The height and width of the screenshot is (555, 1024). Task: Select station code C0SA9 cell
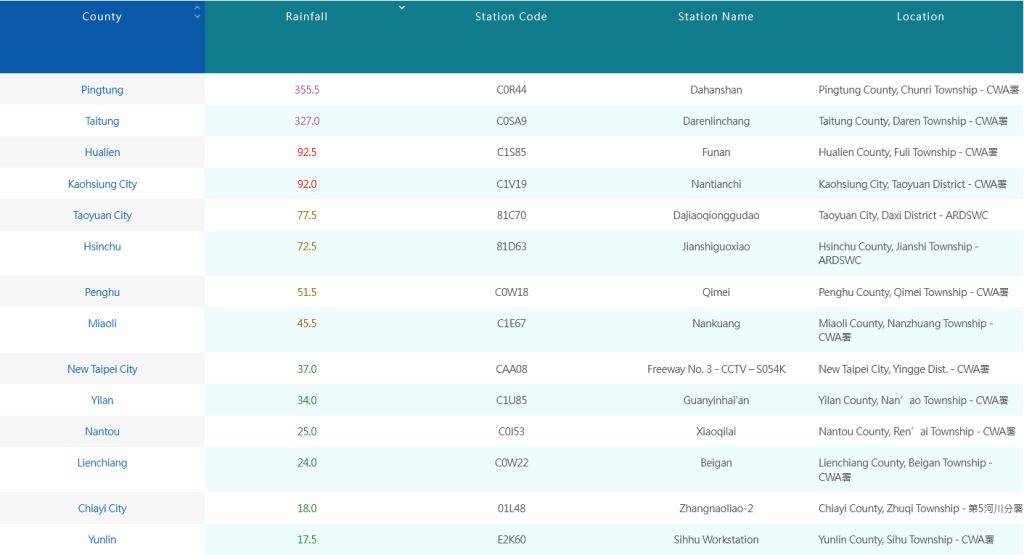coord(511,121)
